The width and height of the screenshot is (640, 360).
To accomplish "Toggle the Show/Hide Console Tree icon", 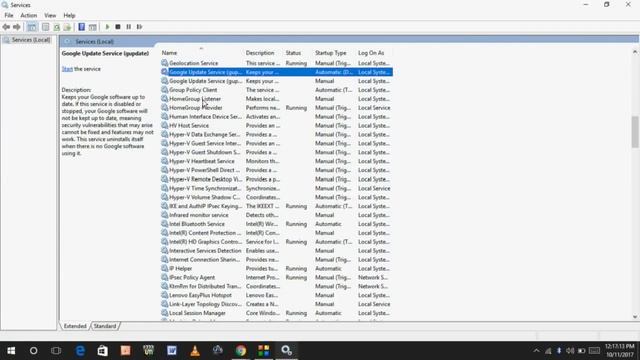I will coord(31,27).
